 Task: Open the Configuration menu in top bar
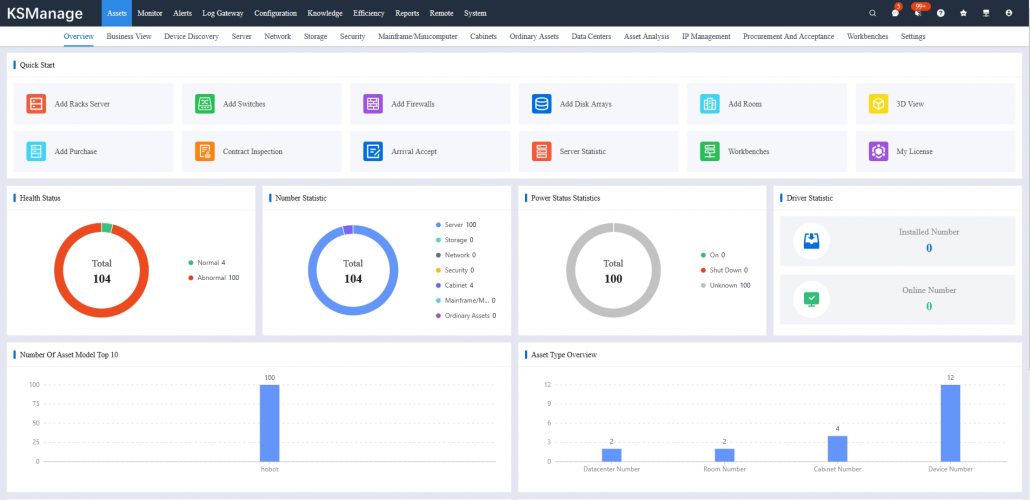click(x=275, y=13)
